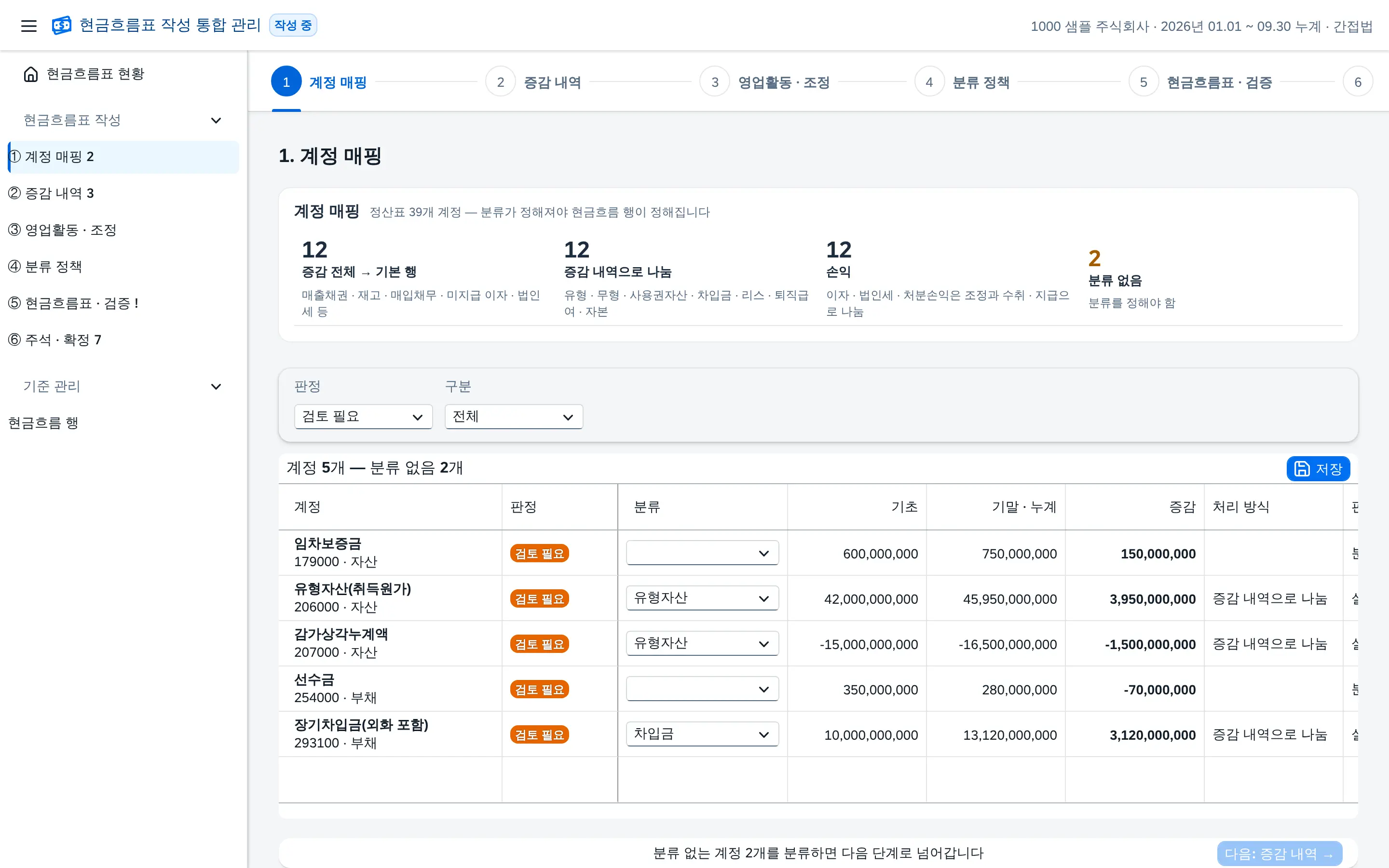Open the 판정 filter dropdown showing 검토 필요

[363, 417]
